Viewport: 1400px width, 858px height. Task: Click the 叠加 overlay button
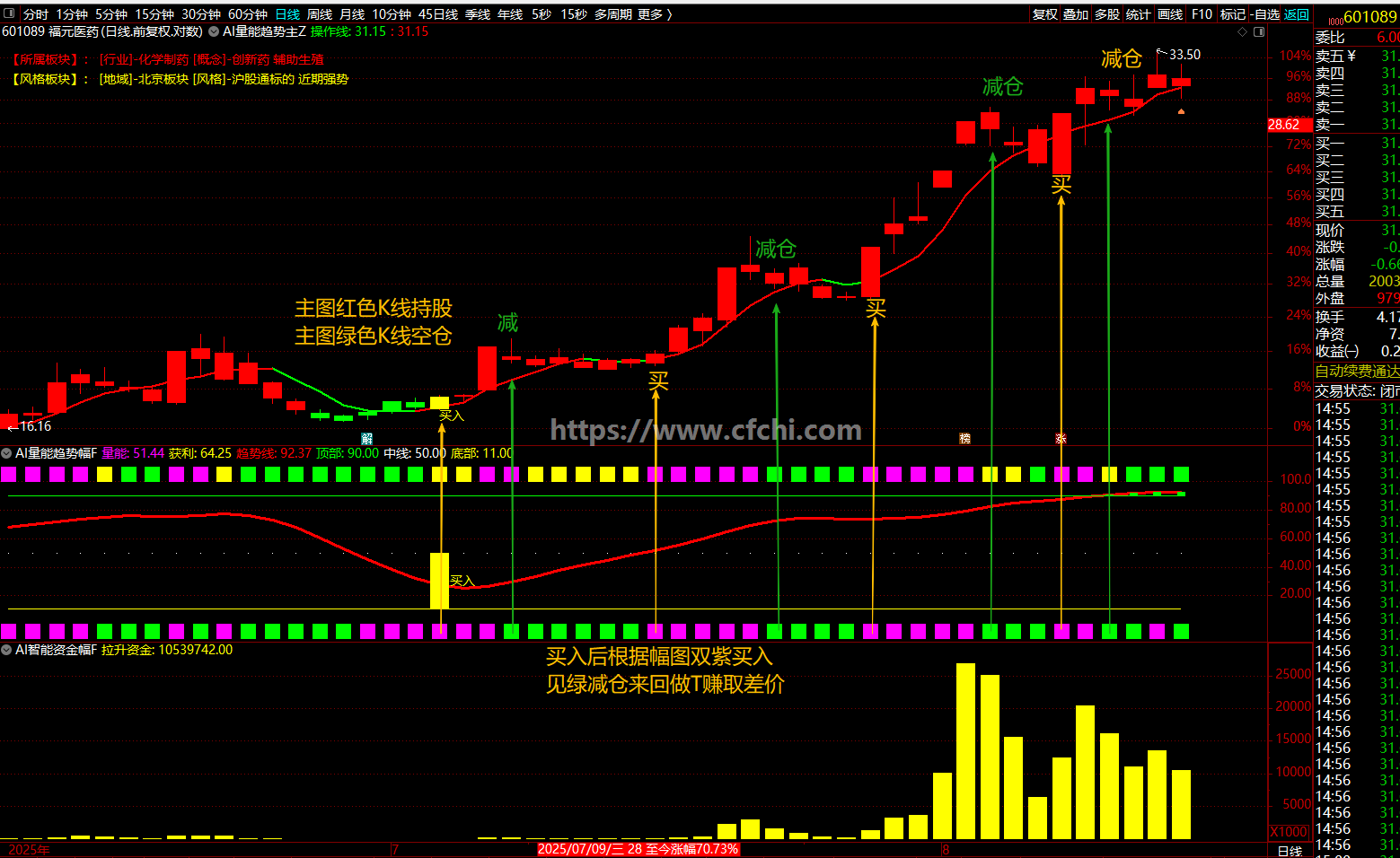1076,14
